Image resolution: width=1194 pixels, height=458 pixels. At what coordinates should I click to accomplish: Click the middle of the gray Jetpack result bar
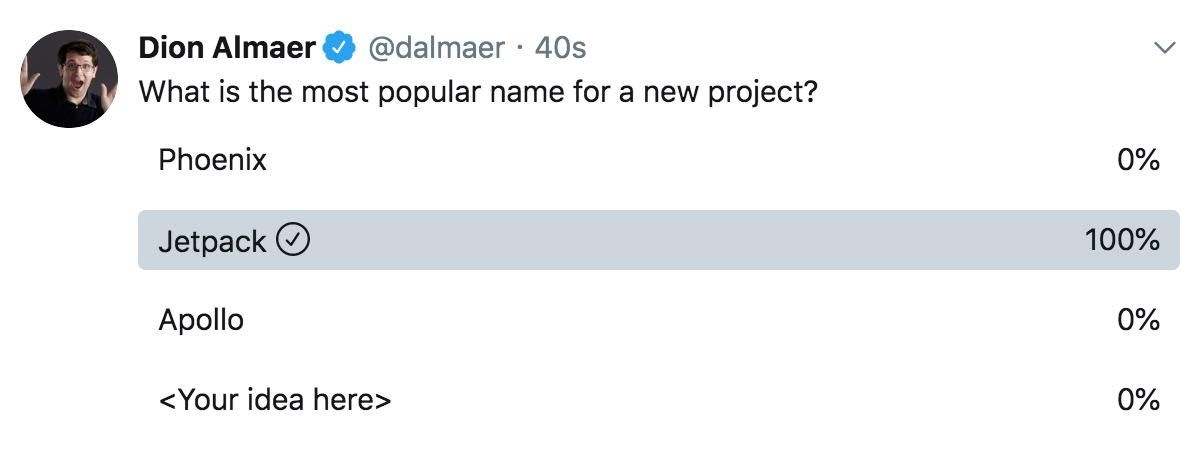[658, 240]
